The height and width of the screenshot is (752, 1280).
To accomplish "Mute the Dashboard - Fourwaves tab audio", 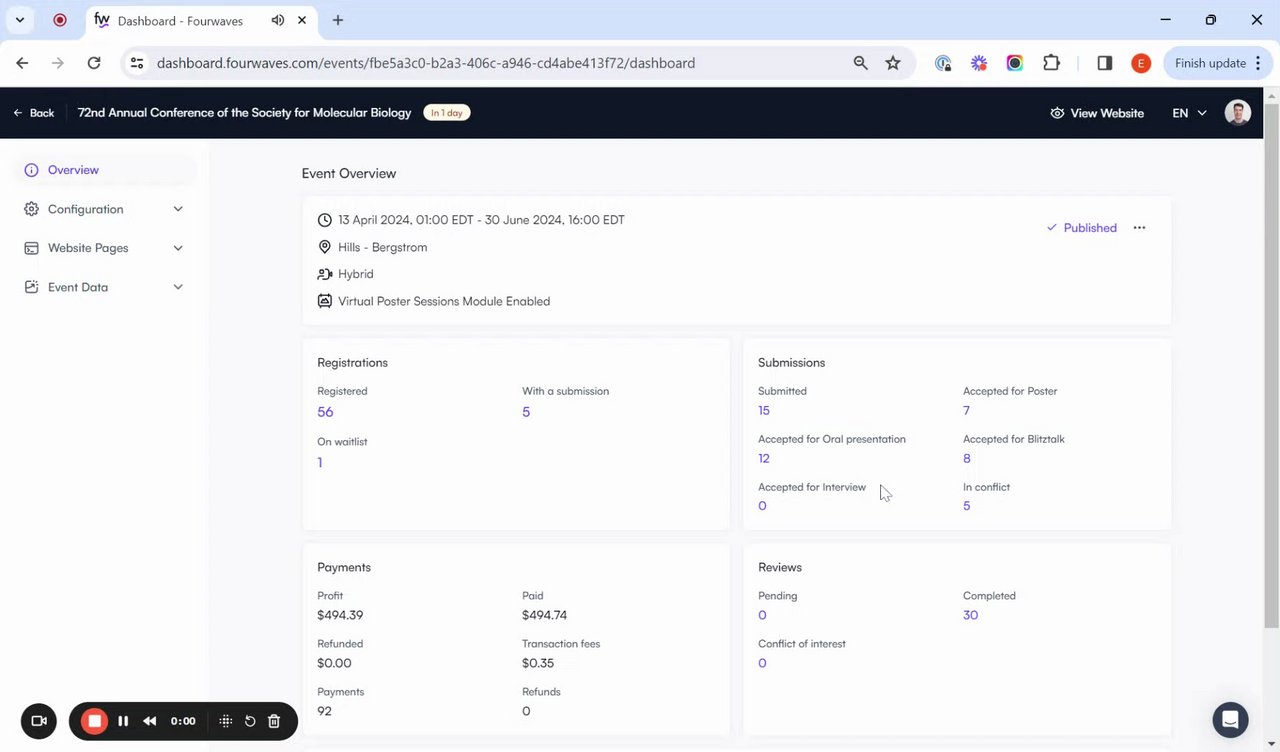I will 277,20.
